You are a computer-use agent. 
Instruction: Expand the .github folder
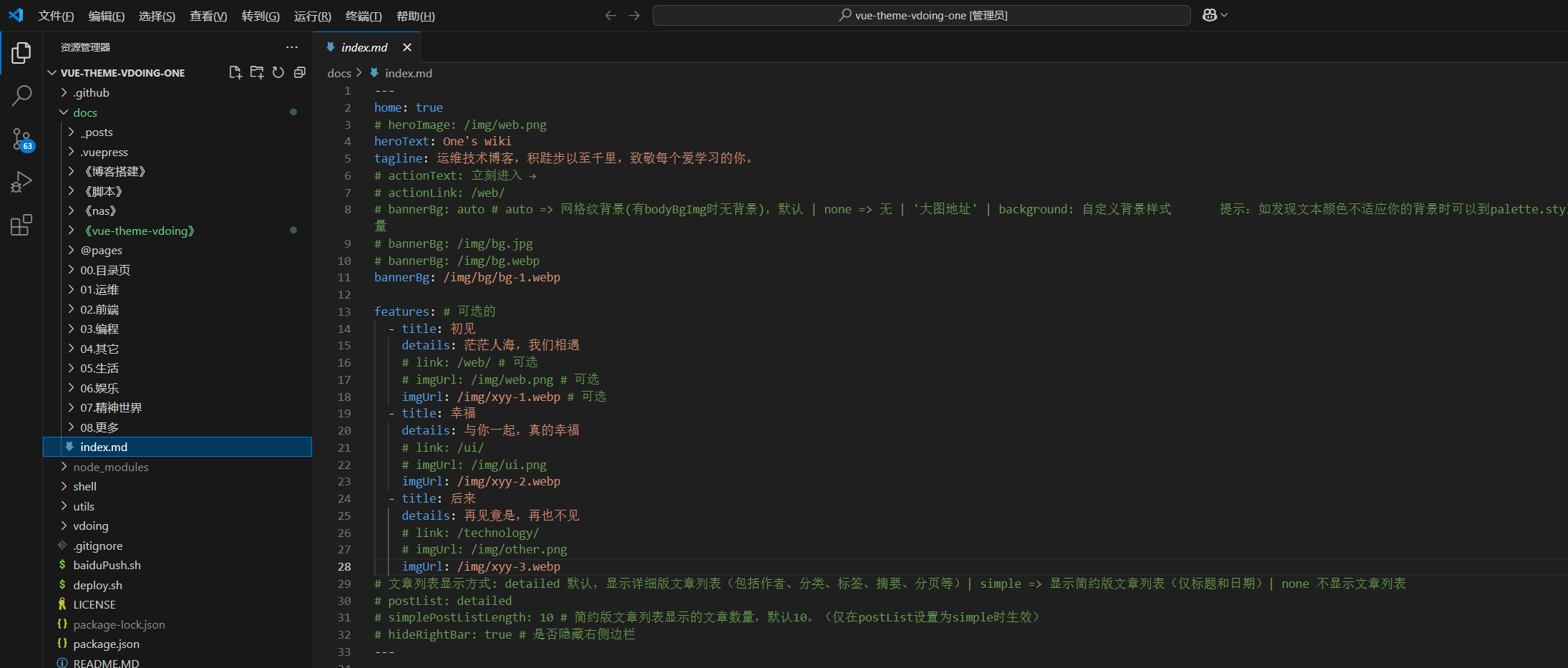(x=177, y=93)
